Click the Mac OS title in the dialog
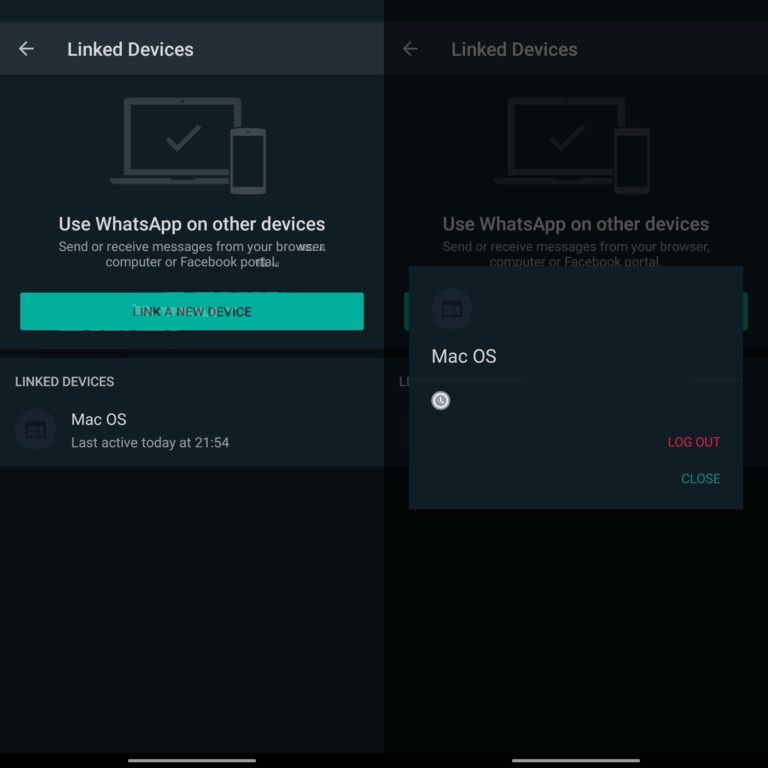Image resolution: width=768 pixels, height=768 pixels. (464, 356)
